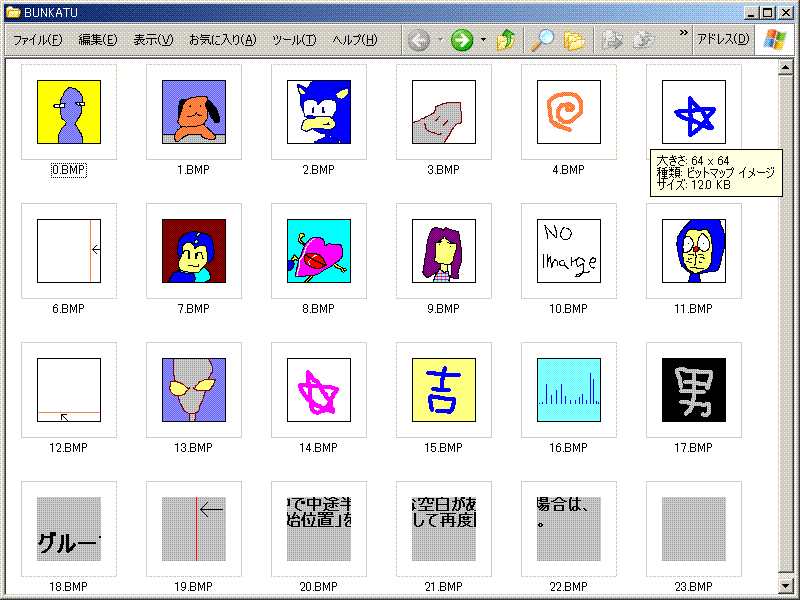800x600 pixels.
Task: Expand the toolbar overflow chevron
Action: pyautogui.click(x=683, y=33)
